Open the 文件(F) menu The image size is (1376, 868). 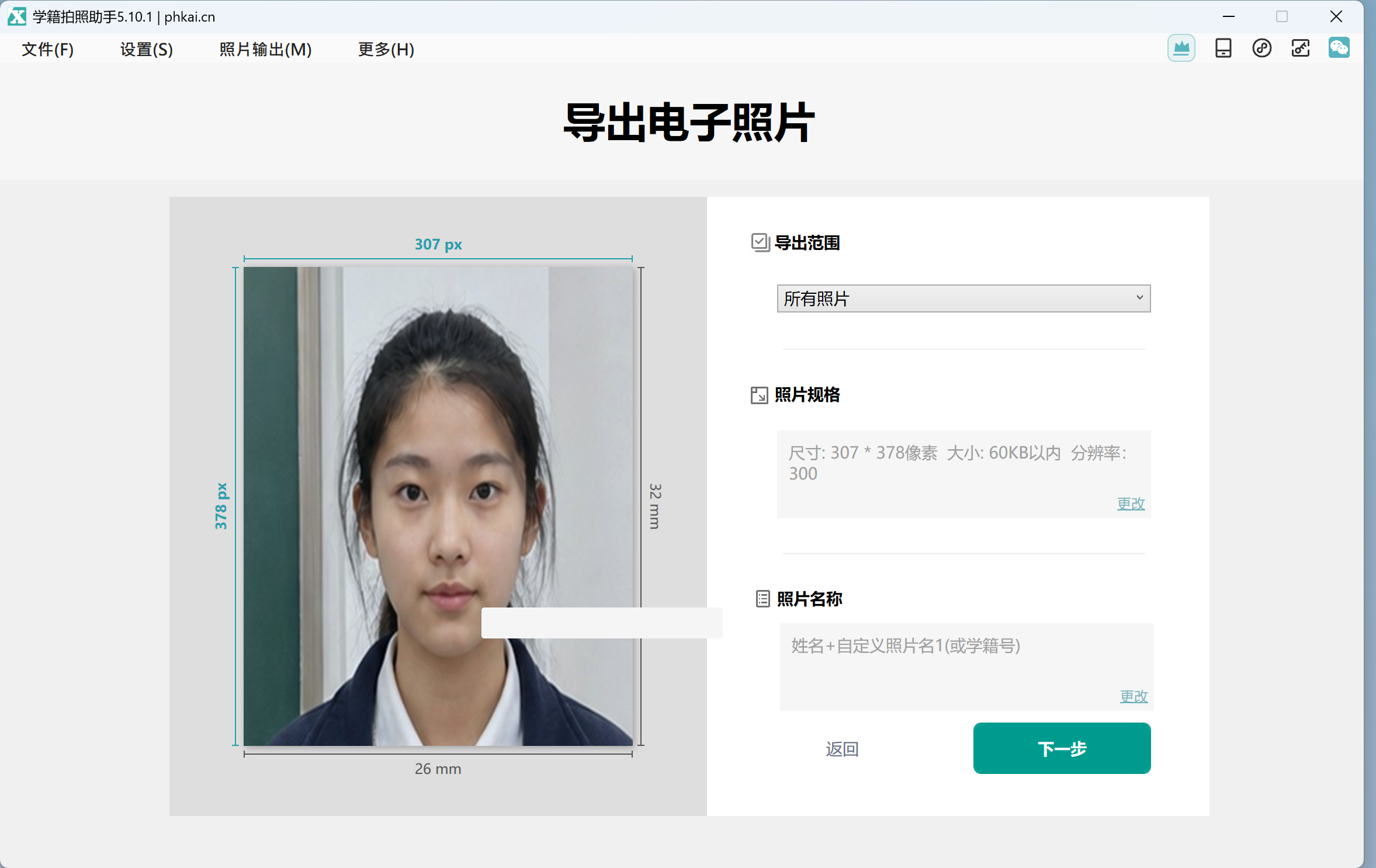[47, 50]
